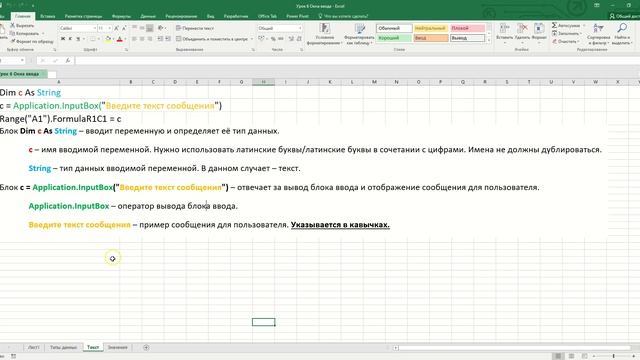
Task: Decrease font size with smaller A icon
Action: click(124, 28)
